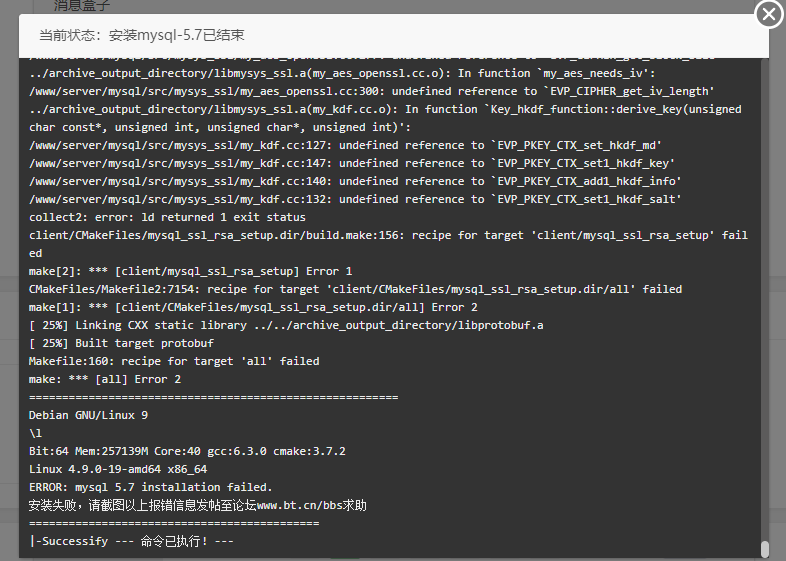The height and width of the screenshot is (561, 786).
Task: Click the 'Linking CXX static library' libprotobuf.a line
Action: 286,325
